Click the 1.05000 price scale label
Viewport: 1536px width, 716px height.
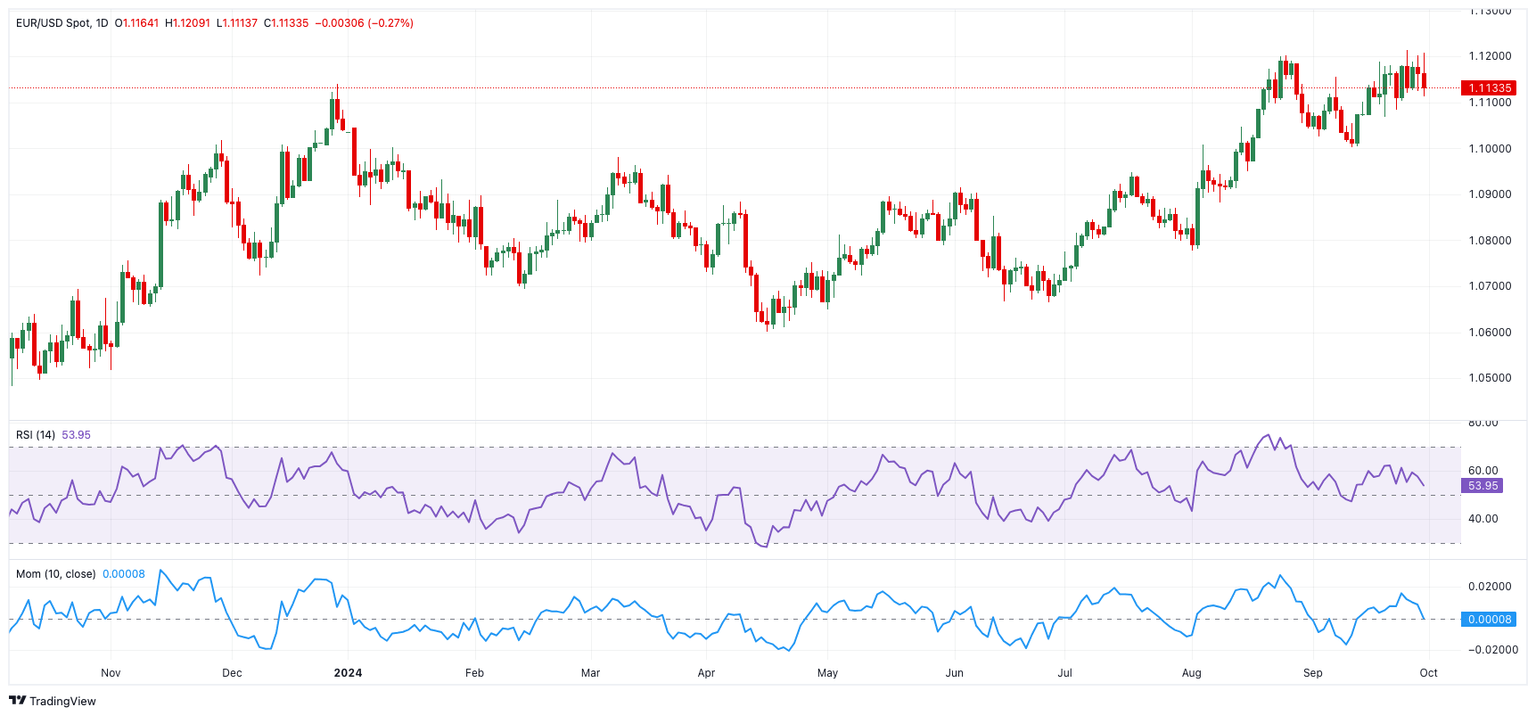pos(1488,378)
